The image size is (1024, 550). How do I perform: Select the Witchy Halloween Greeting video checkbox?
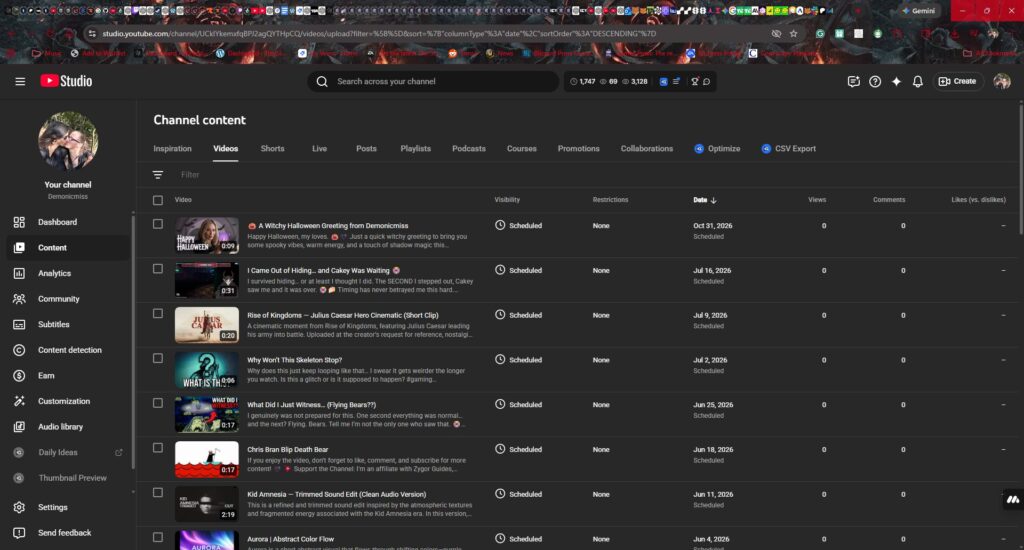(158, 224)
